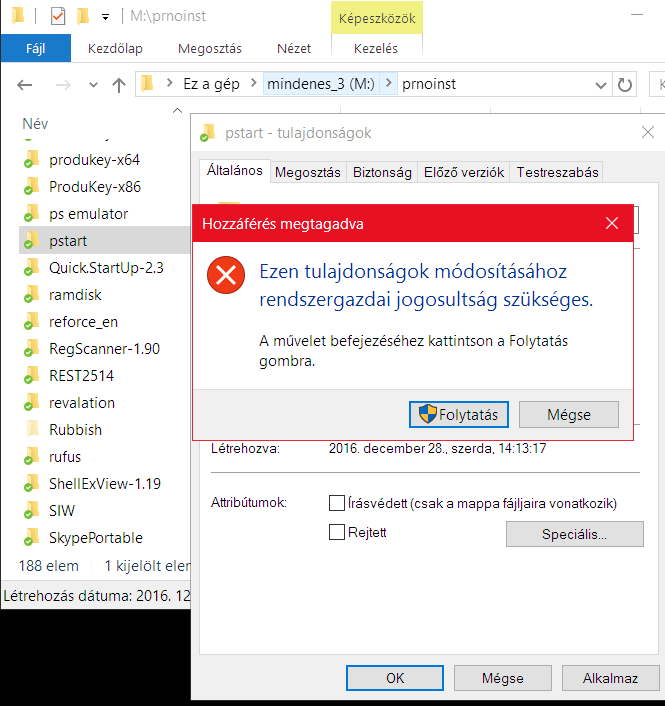
Task: Click the red error icon in dialog
Action: tap(226, 275)
